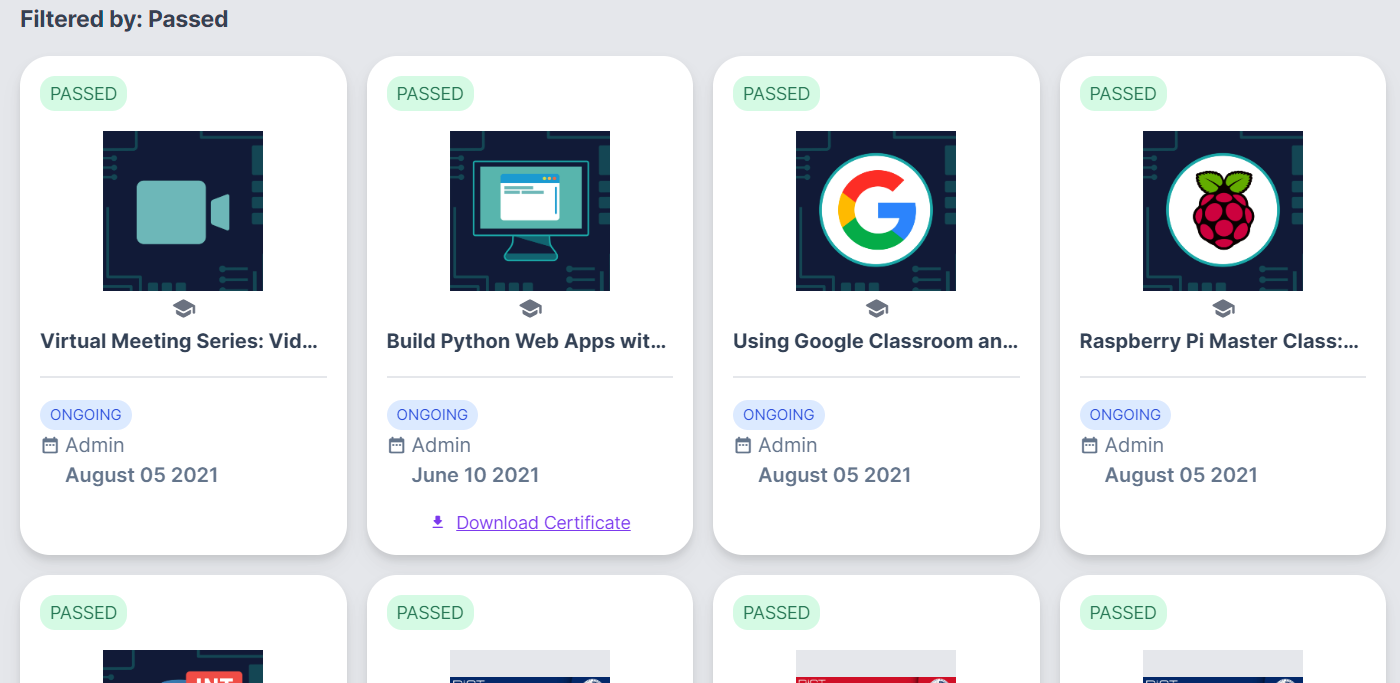Click graduation cap icon under Virtual Meeting thumbnail
Image resolution: width=1400 pixels, height=683 pixels.
tap(183, 308)
